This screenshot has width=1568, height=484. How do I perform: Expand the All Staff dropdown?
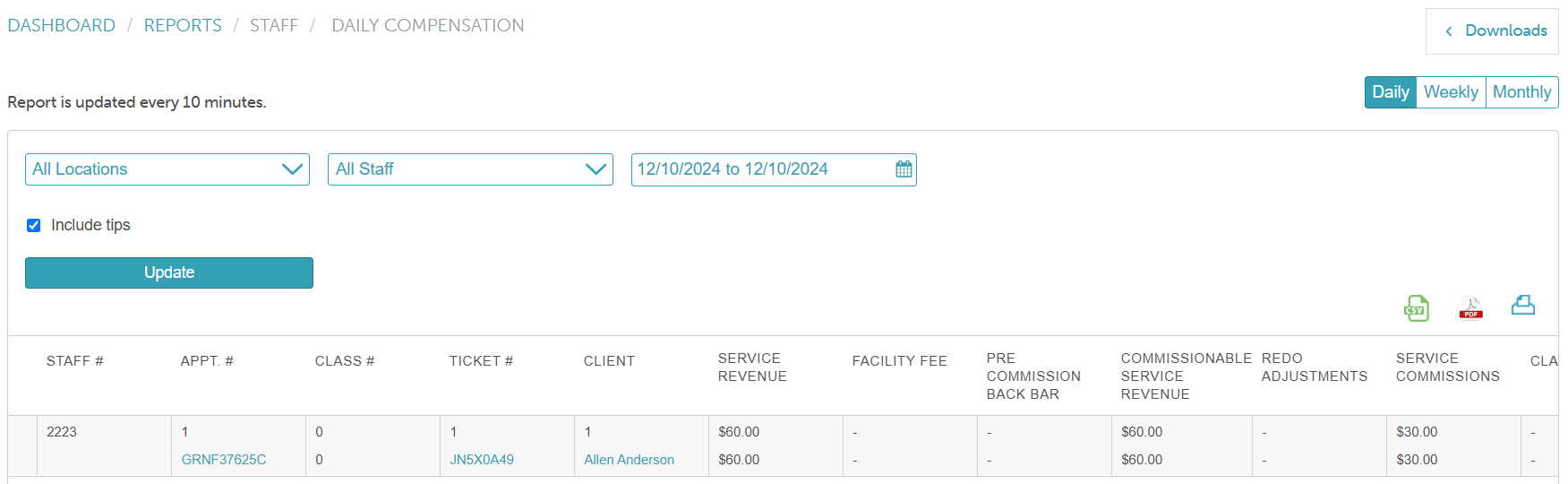[x=470, y=169]
